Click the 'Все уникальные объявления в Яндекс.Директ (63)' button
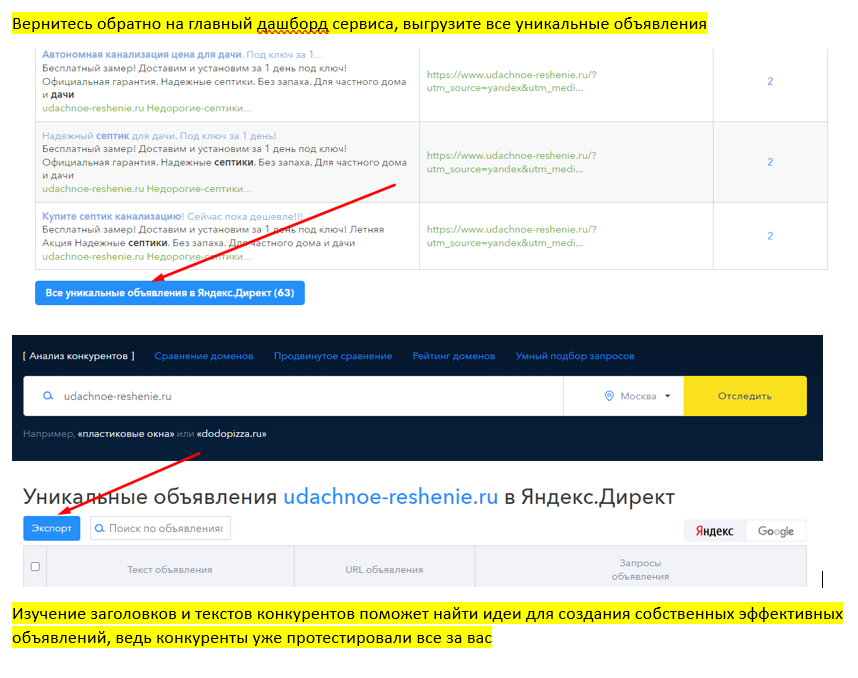This screenshot has width=858, height=678. click(x=170, y=293)
